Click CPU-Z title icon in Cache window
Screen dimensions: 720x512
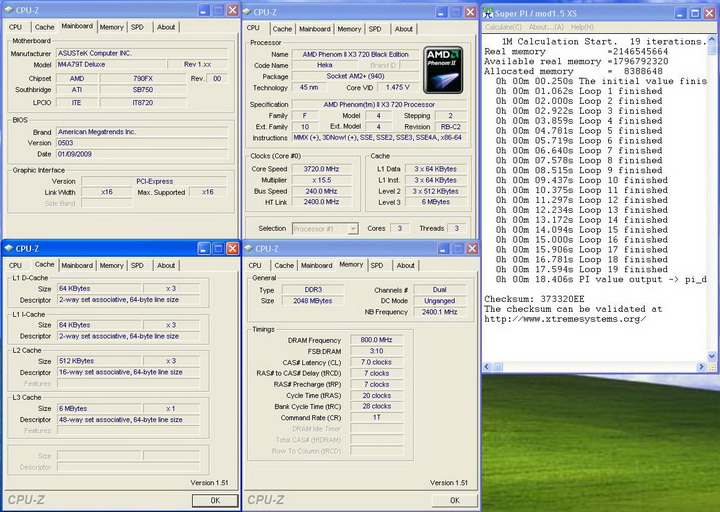pyautogui.click(x=8, y=248)
